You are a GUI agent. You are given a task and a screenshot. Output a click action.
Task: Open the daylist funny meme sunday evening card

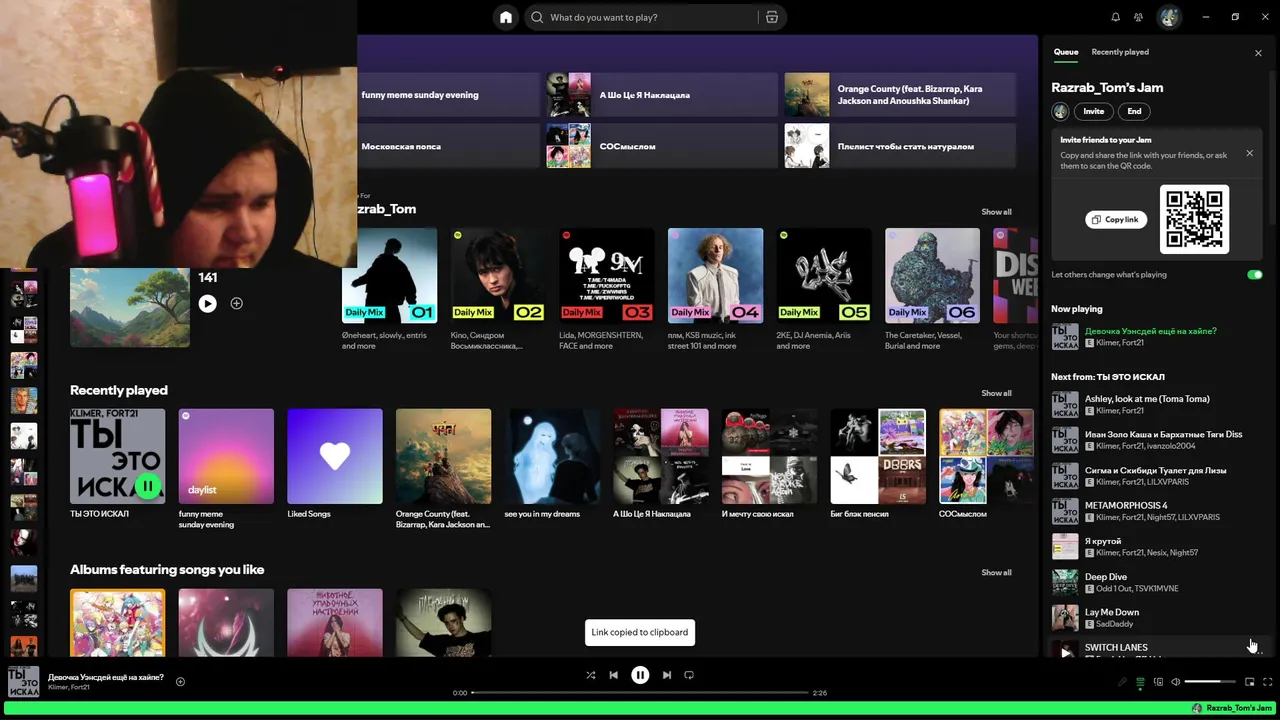pyautogui.click(x=226, y=468)
